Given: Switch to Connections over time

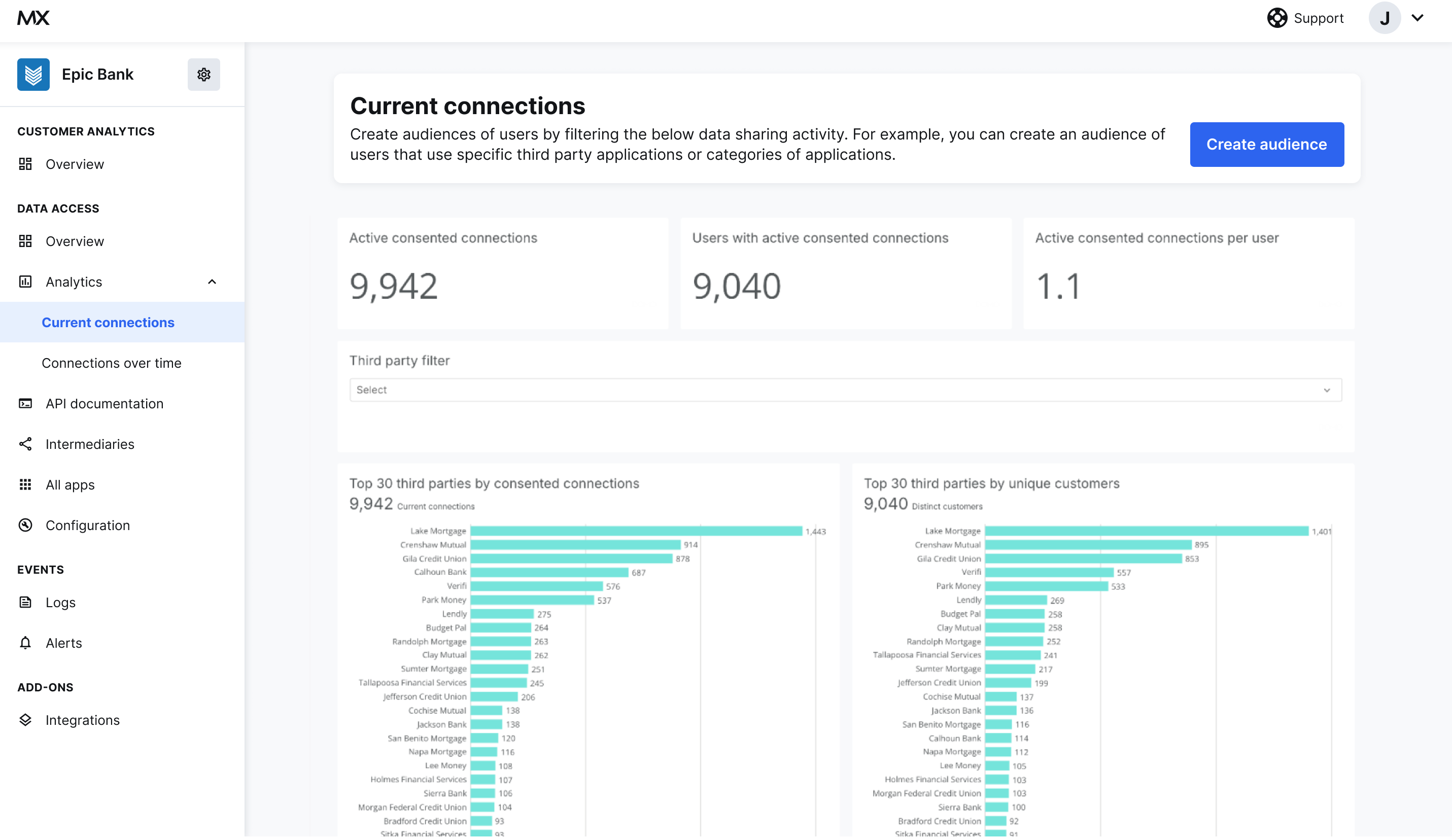Looking at the screenshot, I should (112, 363).
